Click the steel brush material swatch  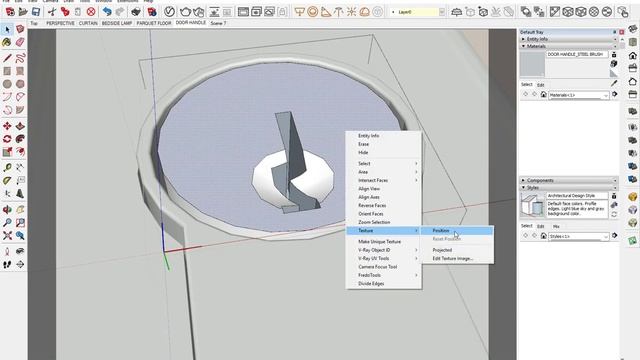coord(532,64)
